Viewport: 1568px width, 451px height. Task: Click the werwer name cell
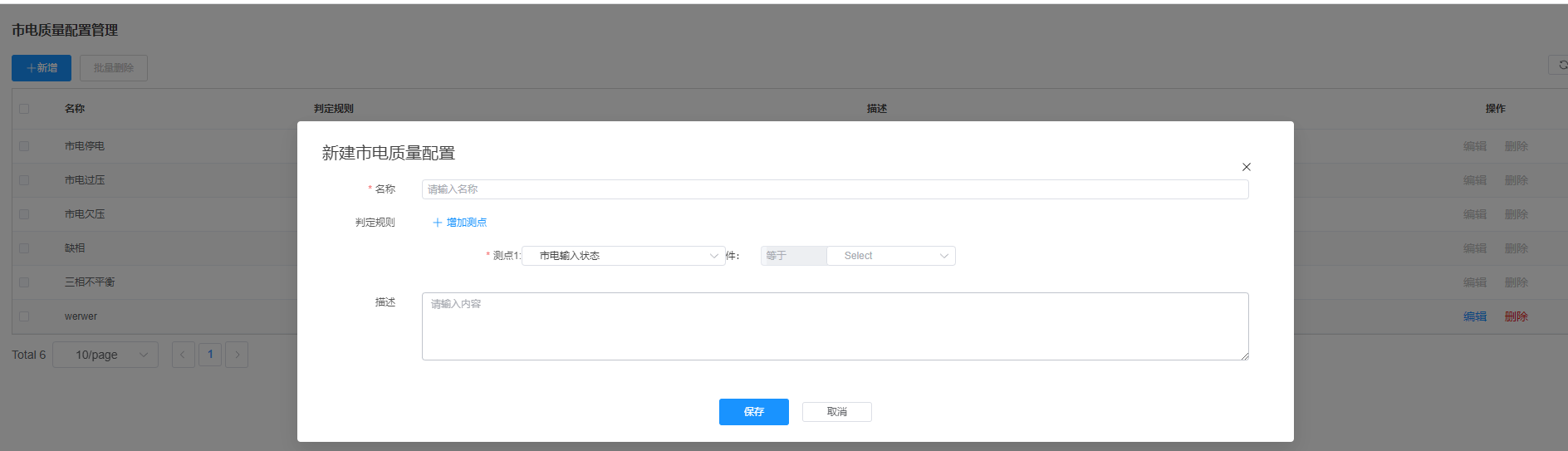coord(81,316)
